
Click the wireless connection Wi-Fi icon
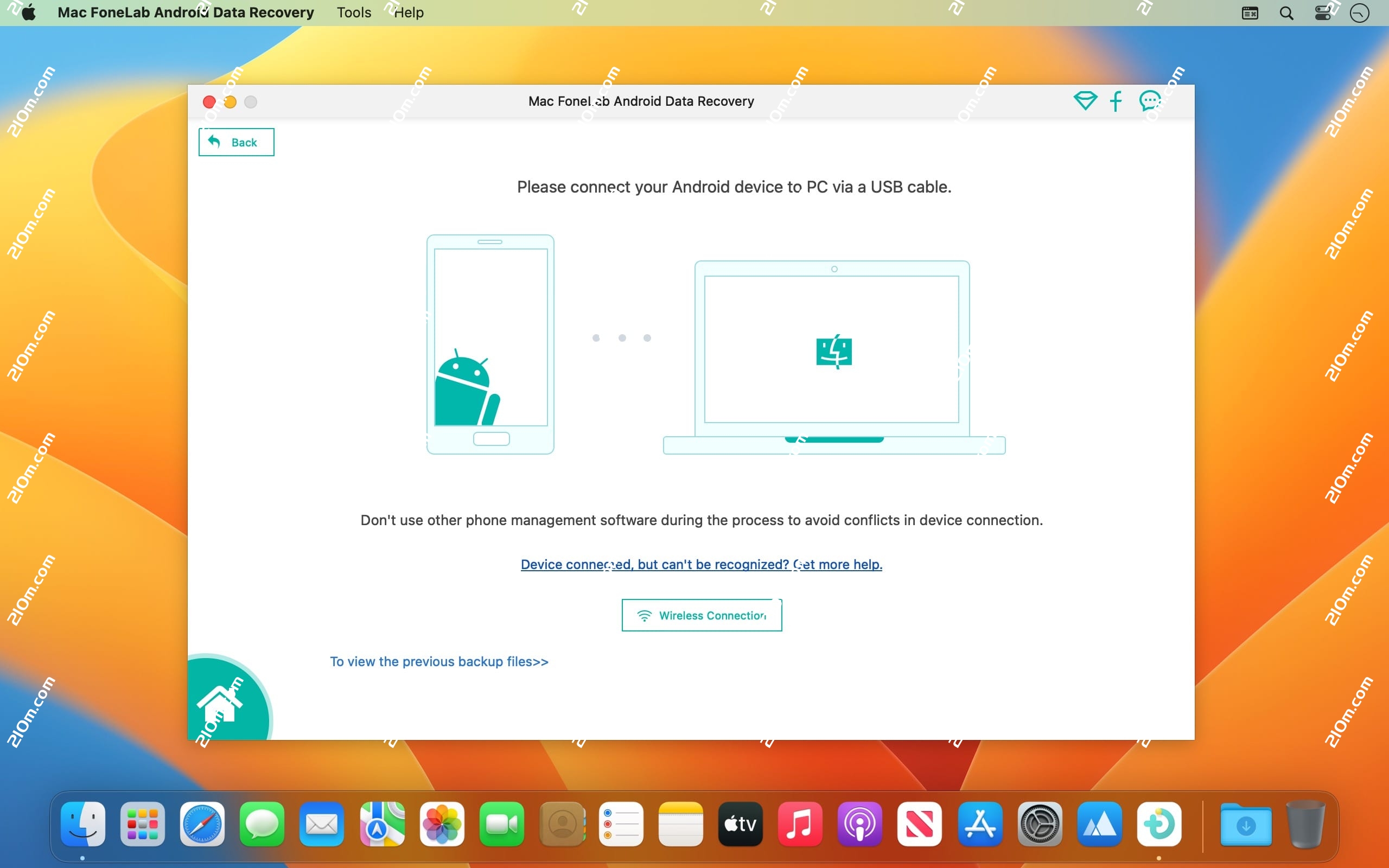645,614
